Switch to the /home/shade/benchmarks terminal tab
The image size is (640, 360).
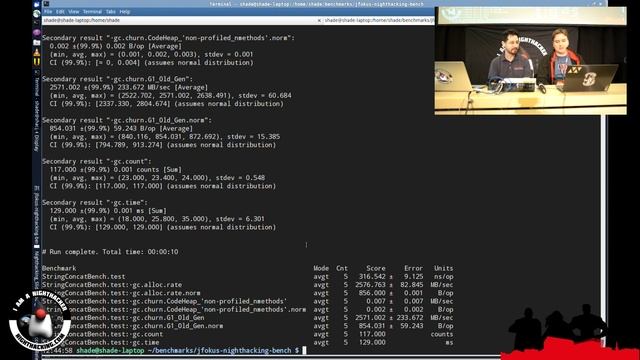point(379,20)
